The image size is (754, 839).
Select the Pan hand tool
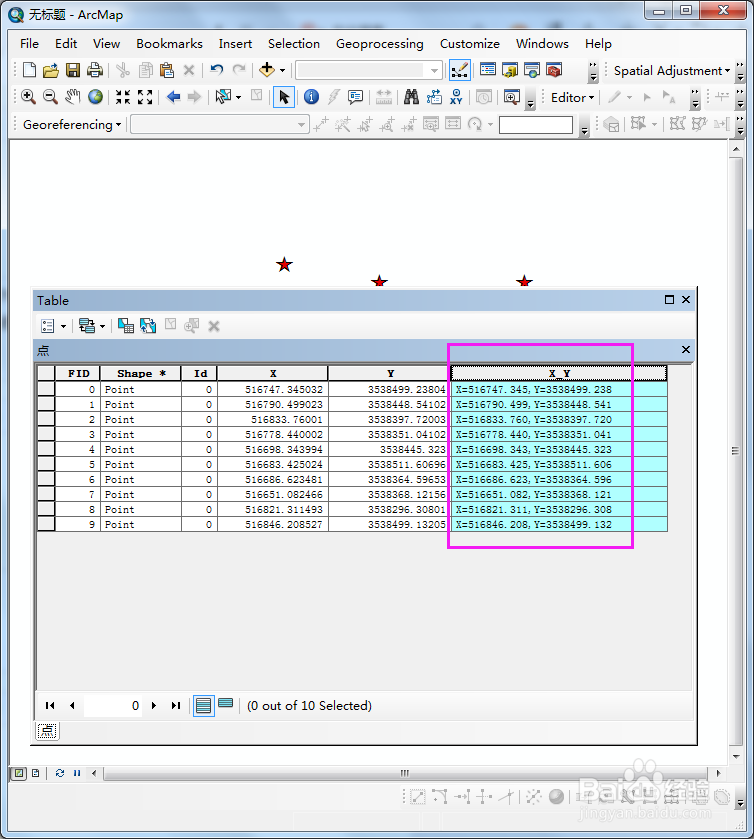click(73, 97)
